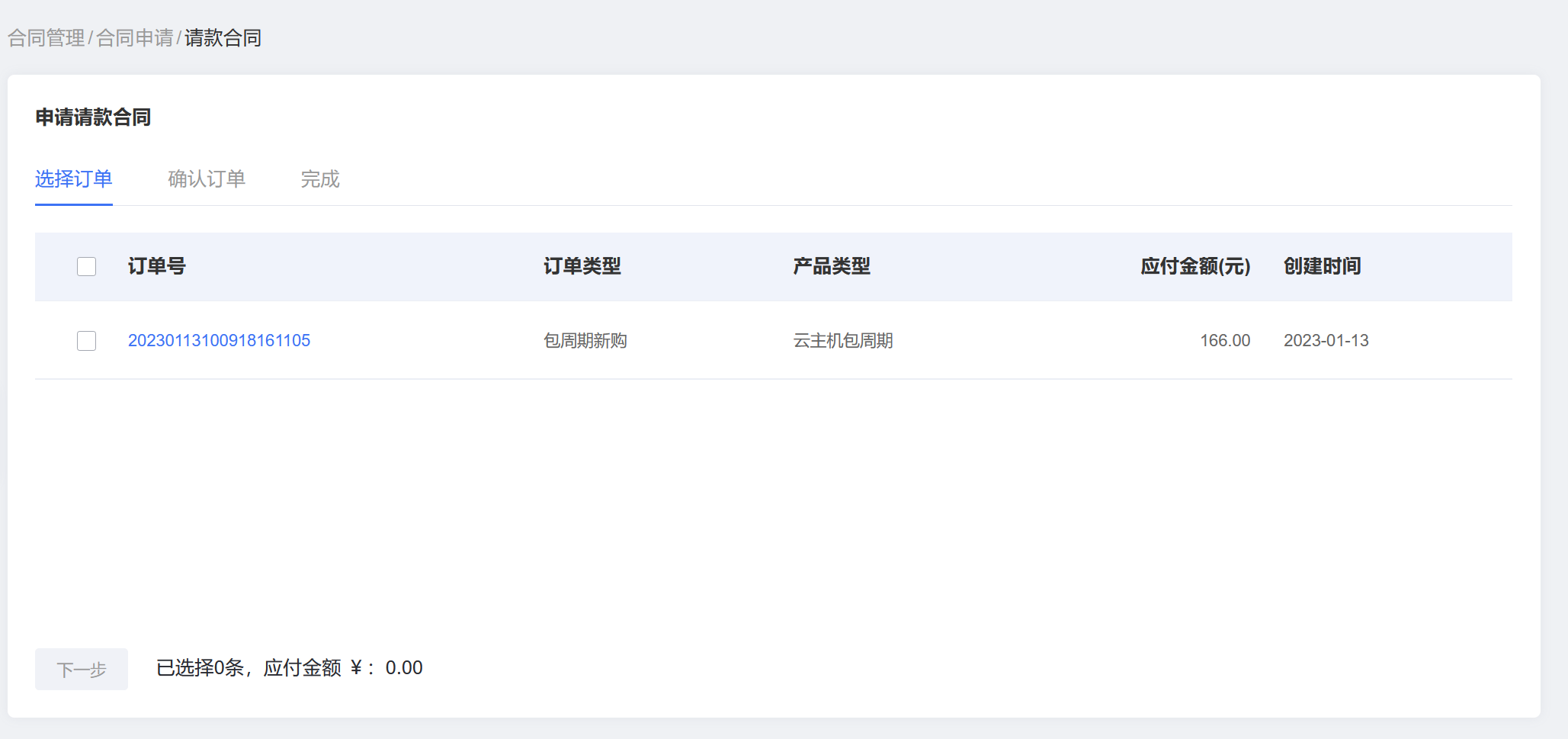
Task: Click the 2023-01-13 creation date cell
Action: (x=1326, y=341)
